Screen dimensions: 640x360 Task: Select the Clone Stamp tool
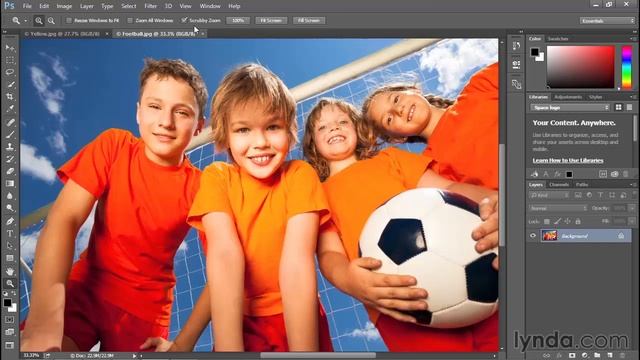pos(10,147)
